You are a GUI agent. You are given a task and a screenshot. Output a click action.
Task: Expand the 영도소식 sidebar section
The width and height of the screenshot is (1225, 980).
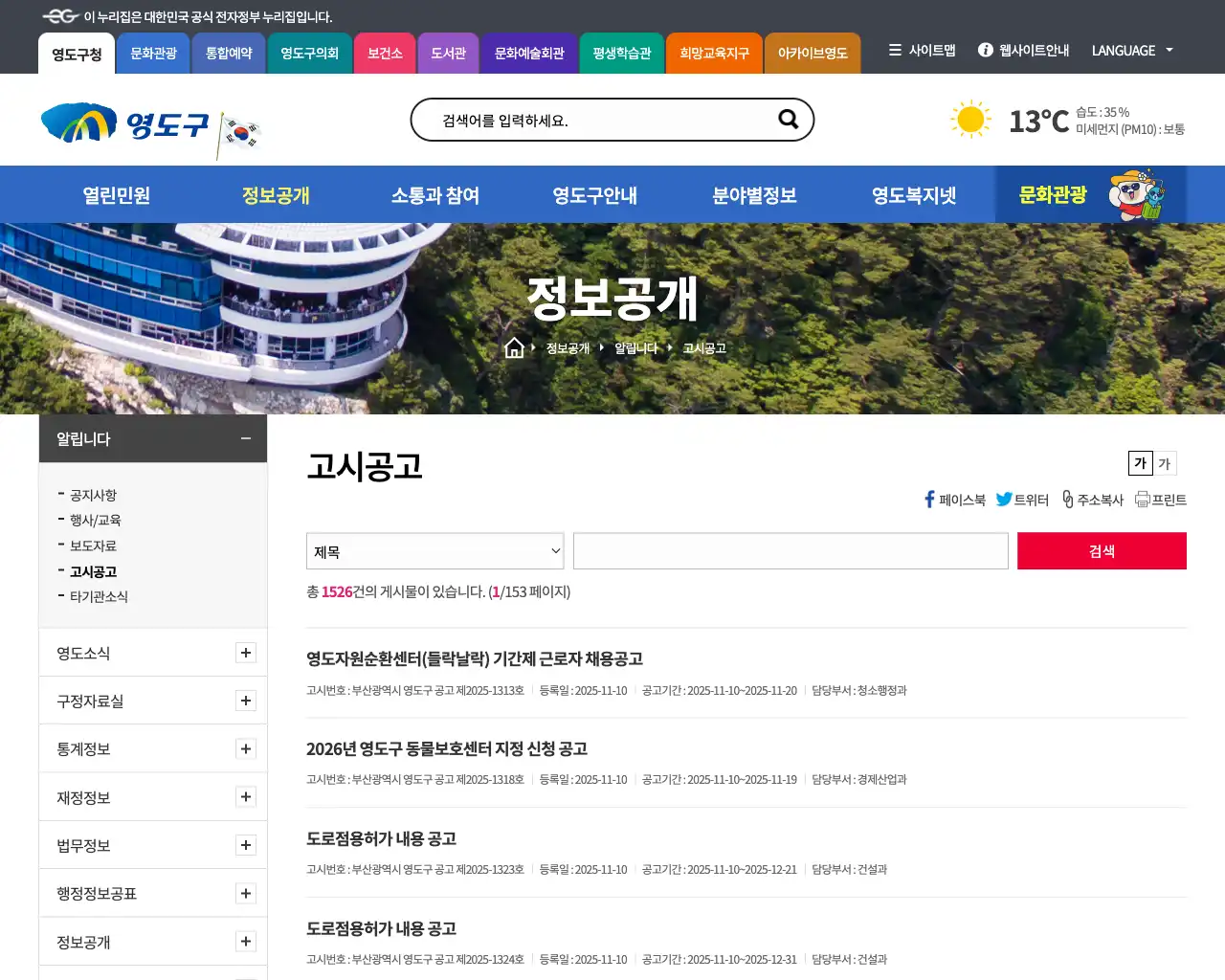pos(246,653)
